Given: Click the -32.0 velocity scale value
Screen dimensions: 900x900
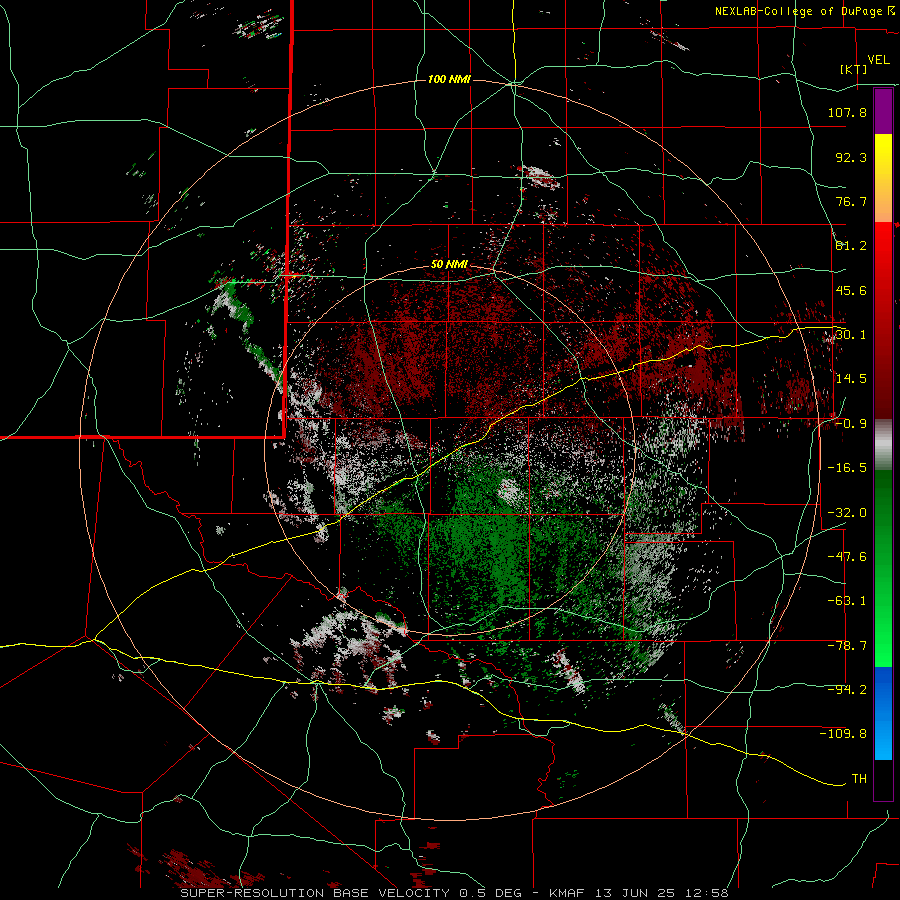Looking at the screenshot, I should tap(847, 513).
